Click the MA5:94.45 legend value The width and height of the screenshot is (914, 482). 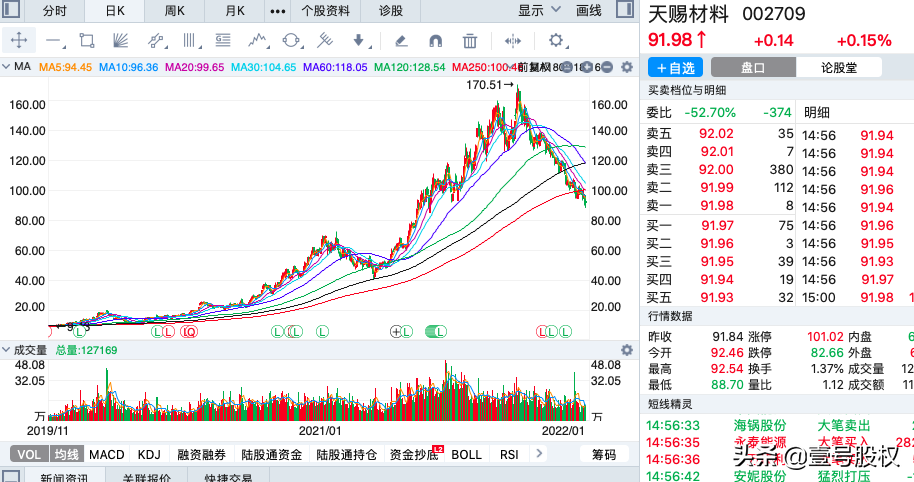click(x=65, y=67)
